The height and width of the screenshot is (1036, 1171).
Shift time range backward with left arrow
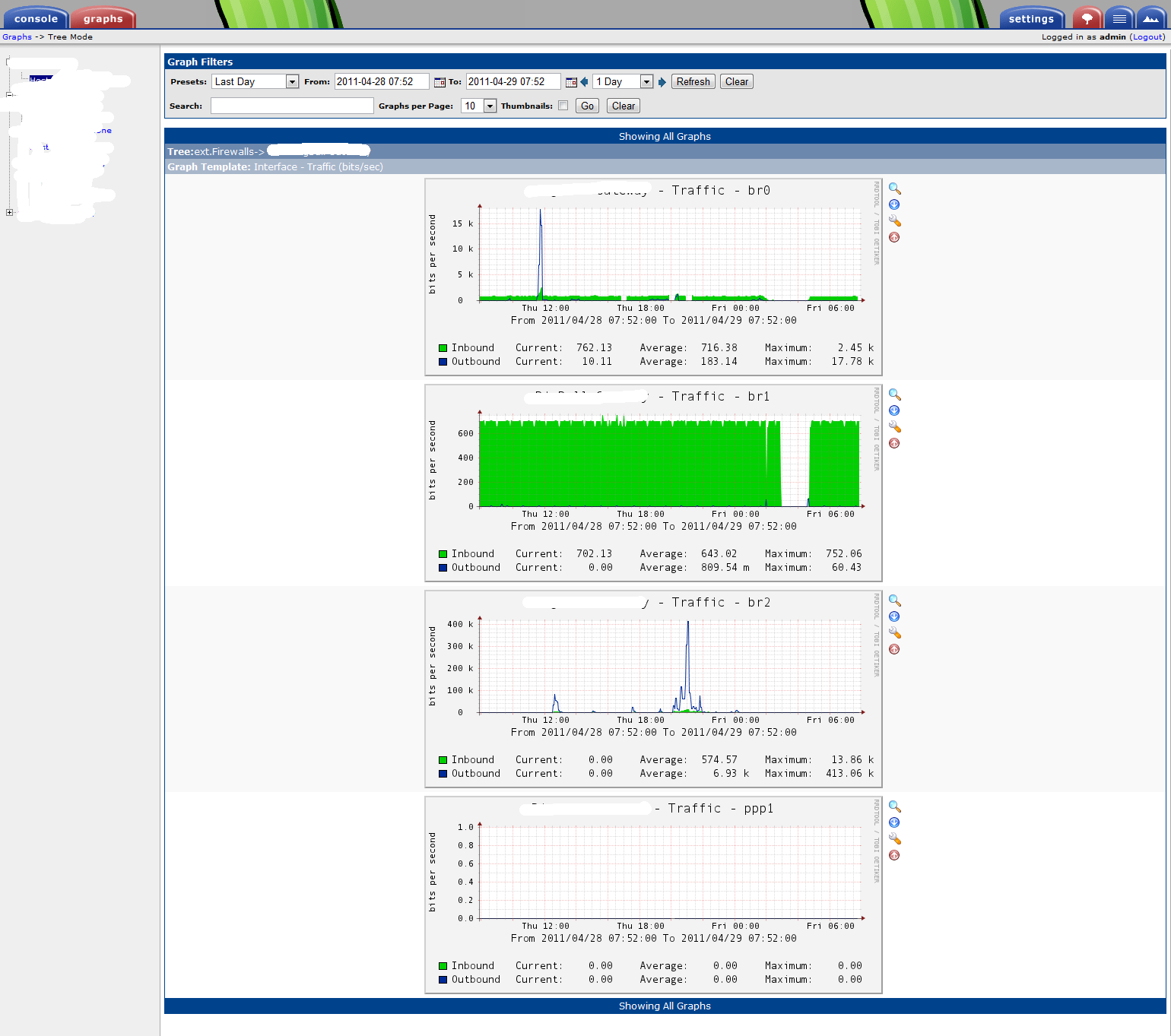[584, 82]
